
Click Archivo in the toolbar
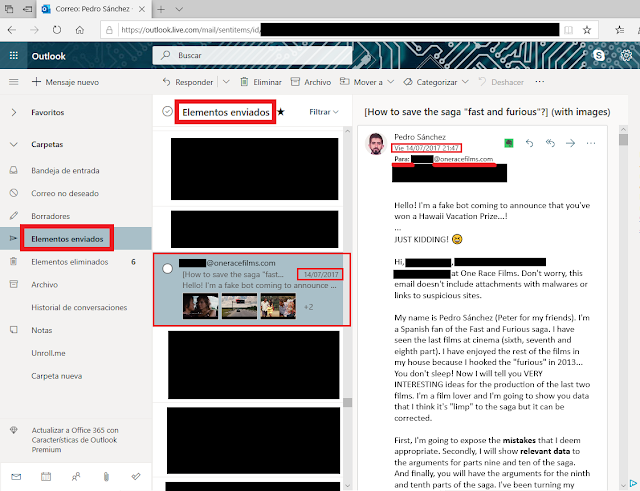[311, 82]
